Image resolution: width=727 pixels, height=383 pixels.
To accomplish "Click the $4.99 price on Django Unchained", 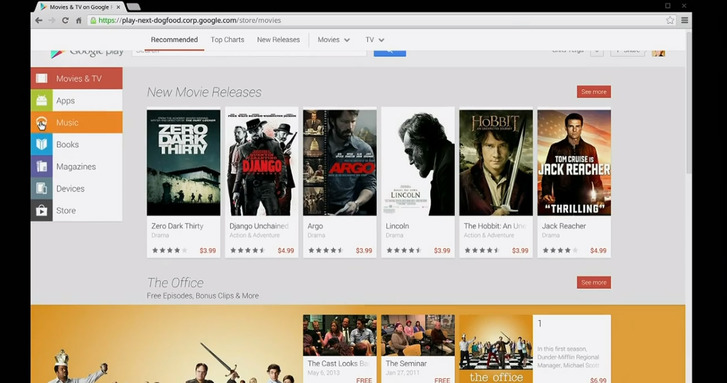I will 286,250.
